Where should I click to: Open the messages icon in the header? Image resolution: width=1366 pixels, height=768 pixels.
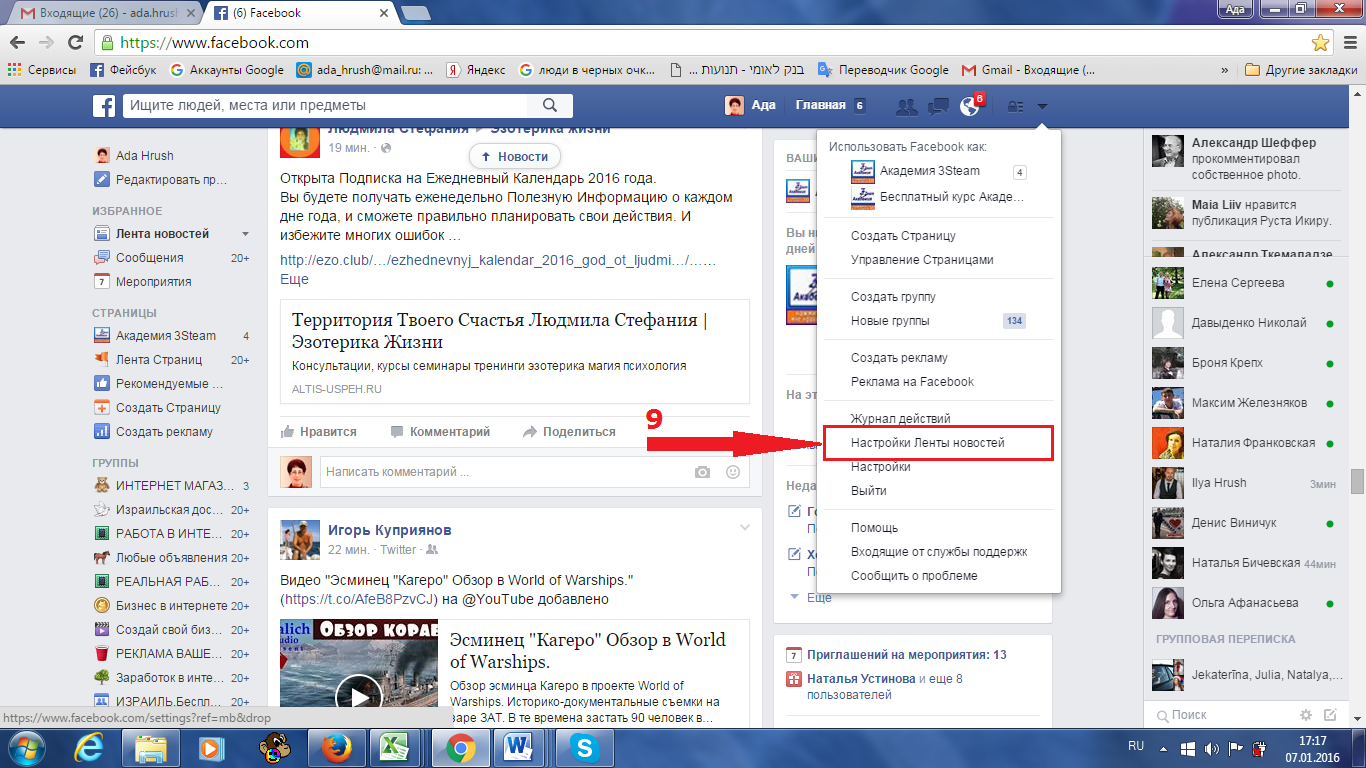[x=938, y=106]
